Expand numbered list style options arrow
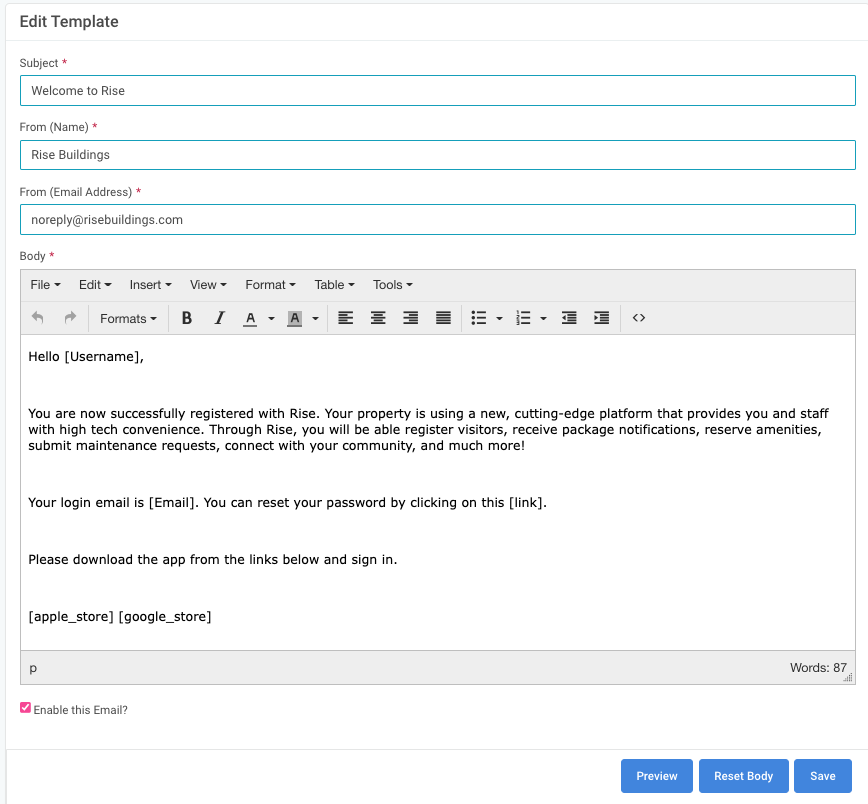This screenshot has width=868, height=804. [544, 318]
